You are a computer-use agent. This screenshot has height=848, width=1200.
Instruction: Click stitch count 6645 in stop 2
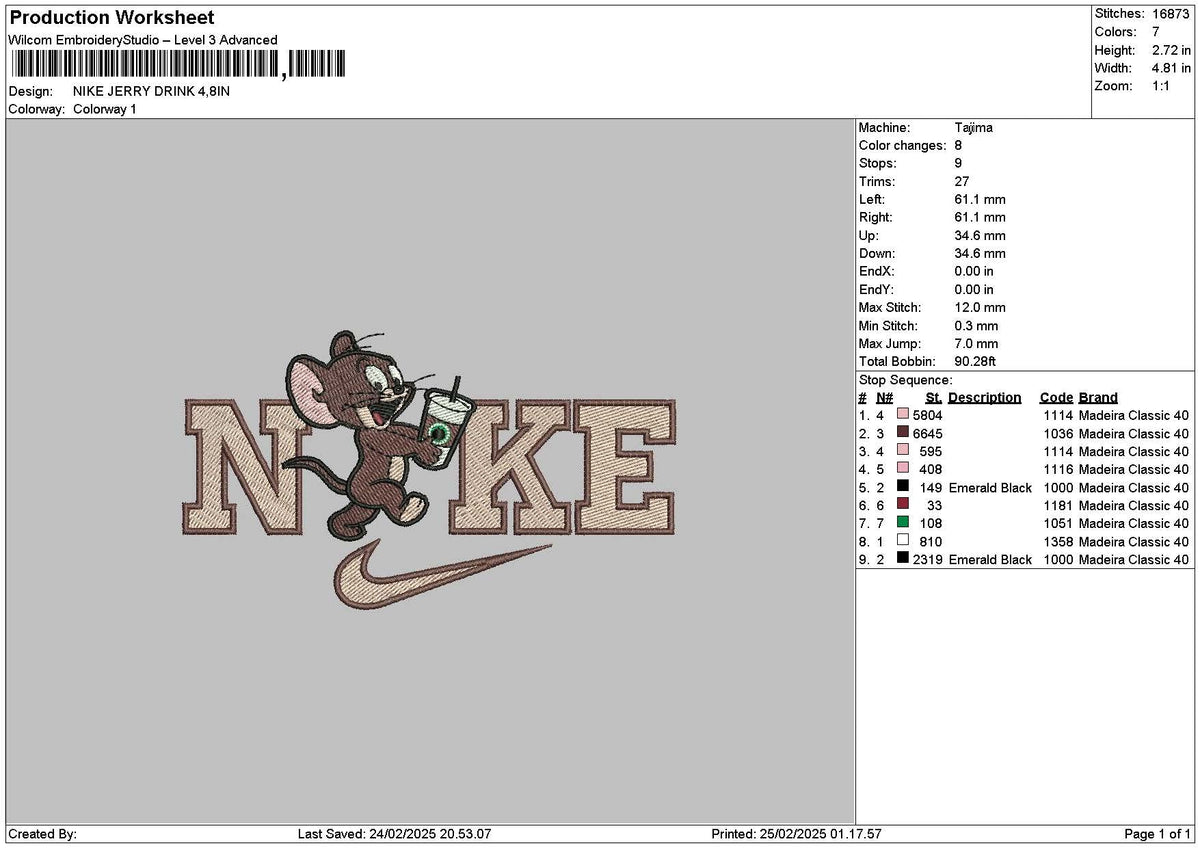tap(927, 433)
